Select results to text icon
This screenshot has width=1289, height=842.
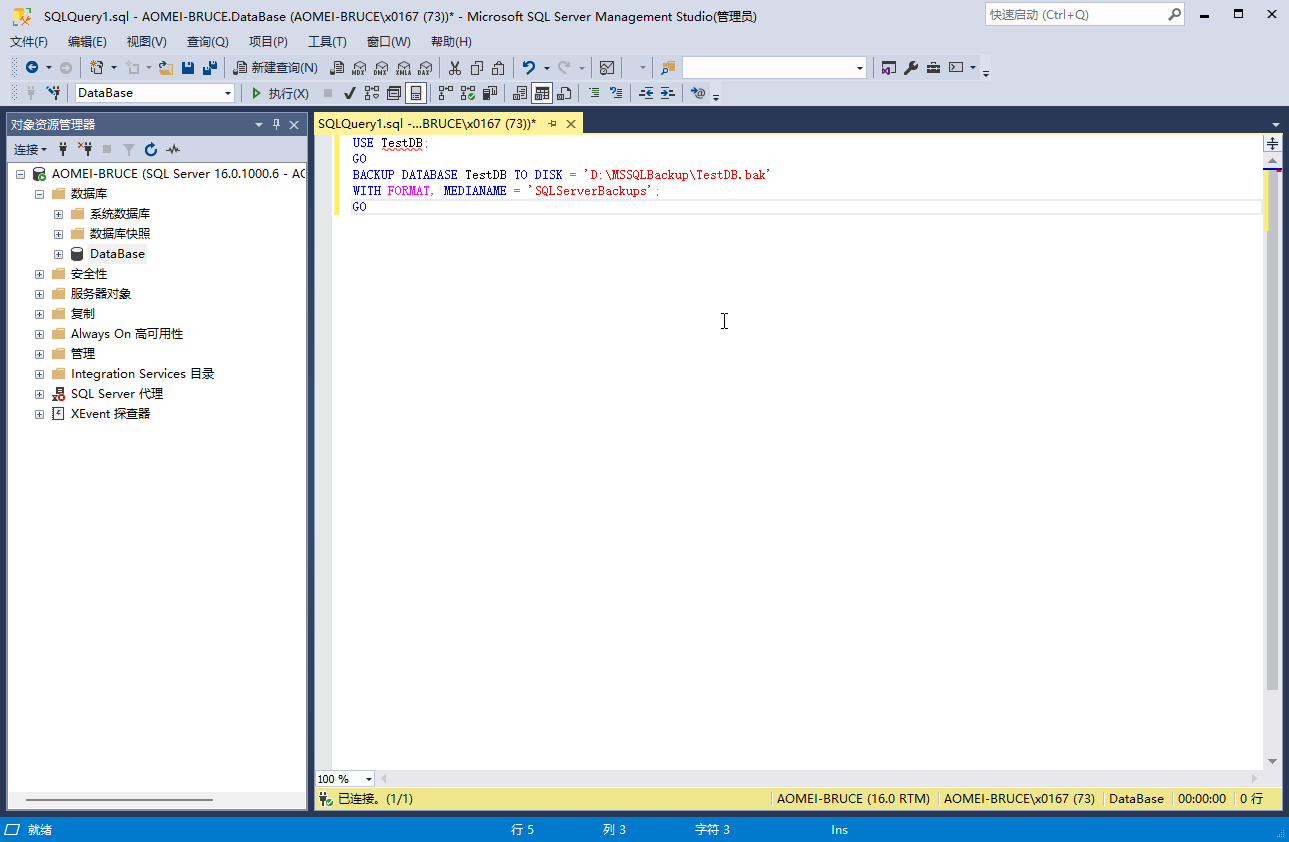click(519, 93)
